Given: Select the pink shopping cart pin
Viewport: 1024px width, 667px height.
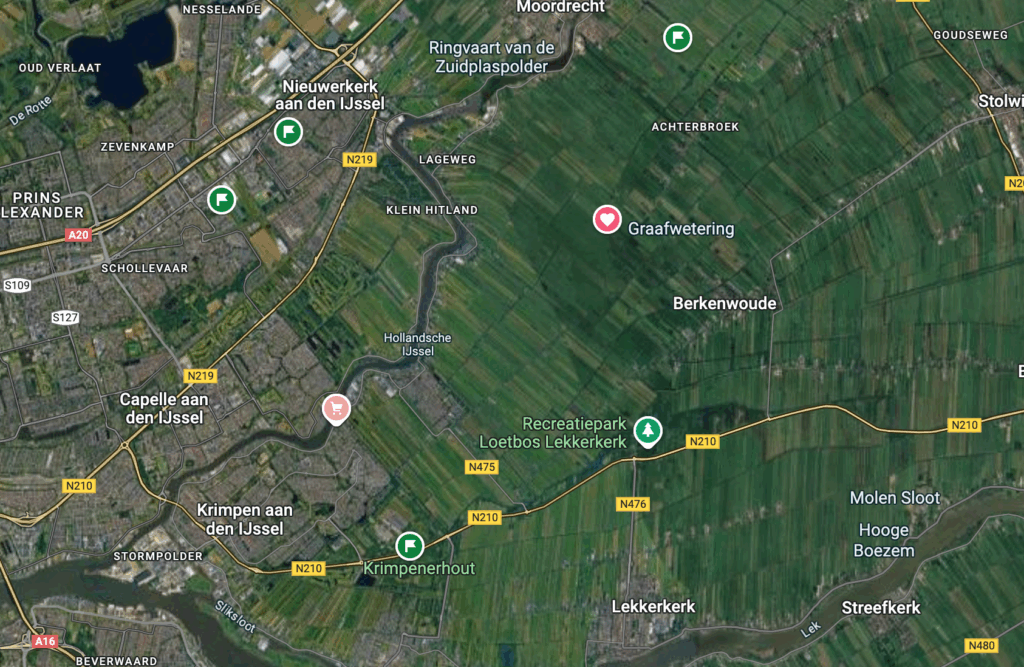Looking at the screenshot, I should pyautogui.click(x=336, y=410).
